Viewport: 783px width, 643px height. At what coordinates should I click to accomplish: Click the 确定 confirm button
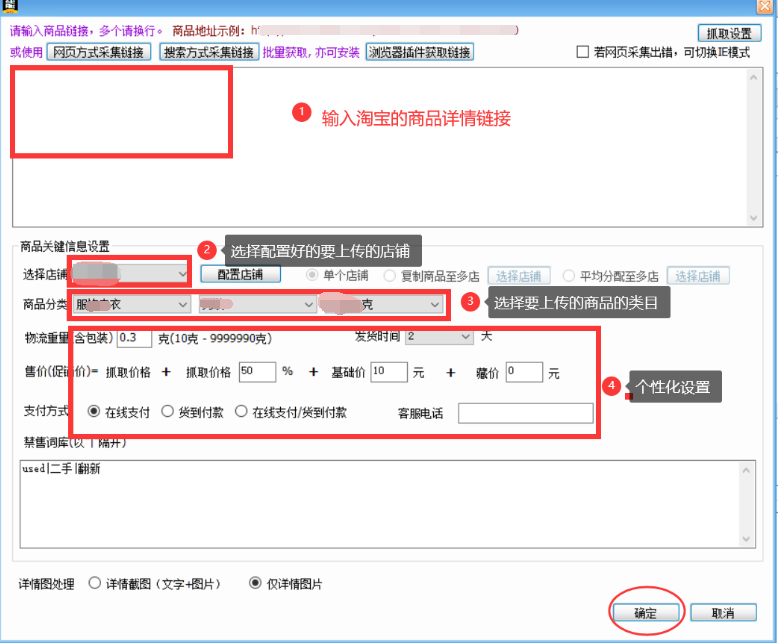(646, 613)
